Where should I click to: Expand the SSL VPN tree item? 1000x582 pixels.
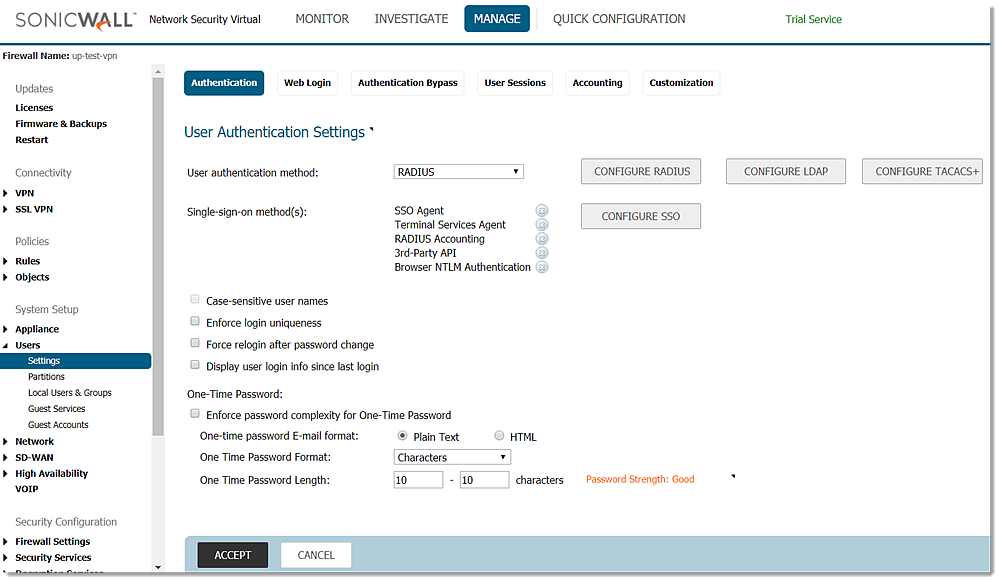pos(6,210)
